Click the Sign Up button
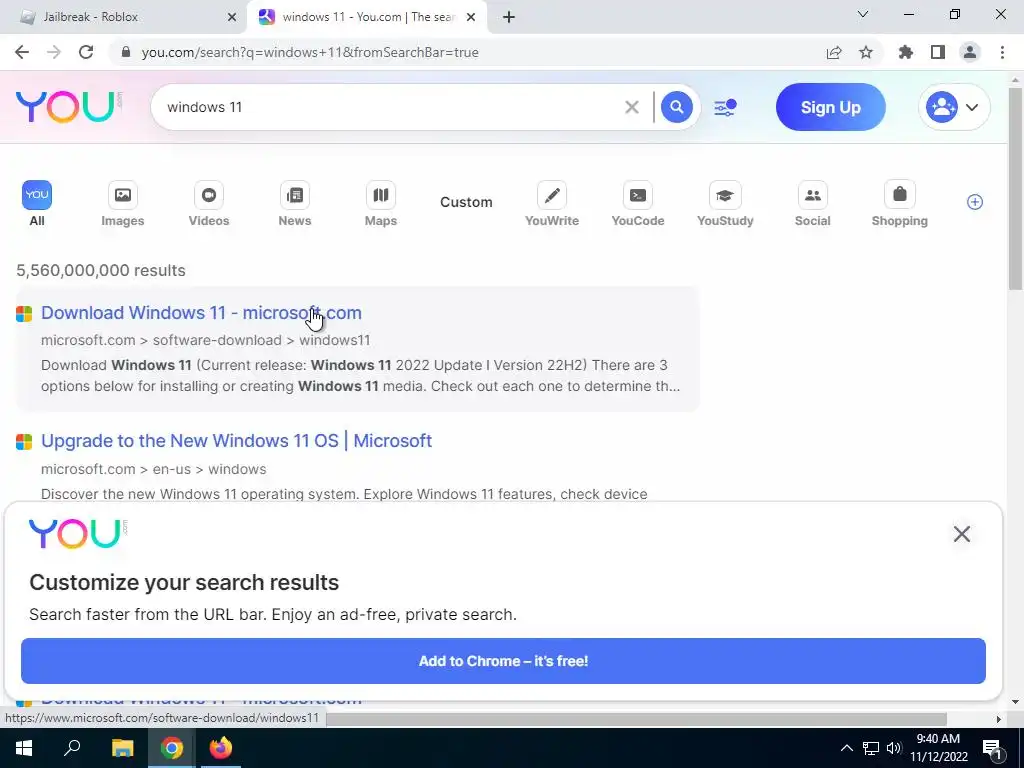 [831, 107]
